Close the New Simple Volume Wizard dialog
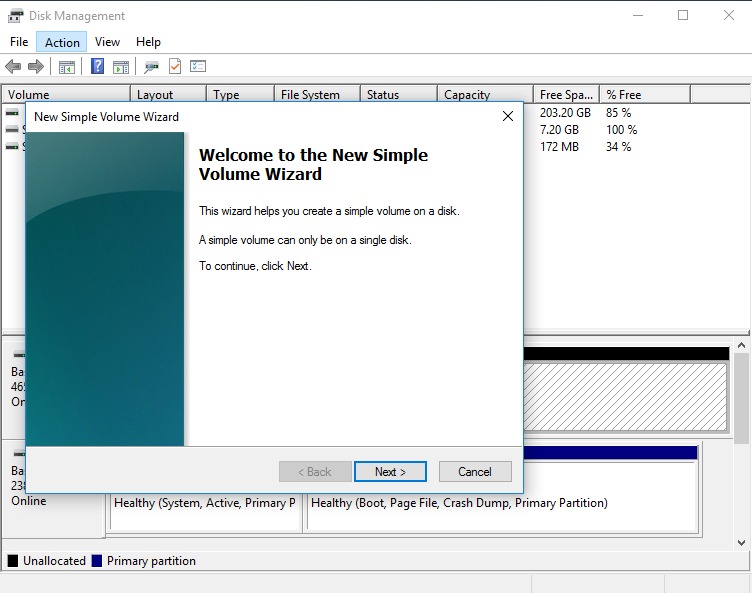 507,117
